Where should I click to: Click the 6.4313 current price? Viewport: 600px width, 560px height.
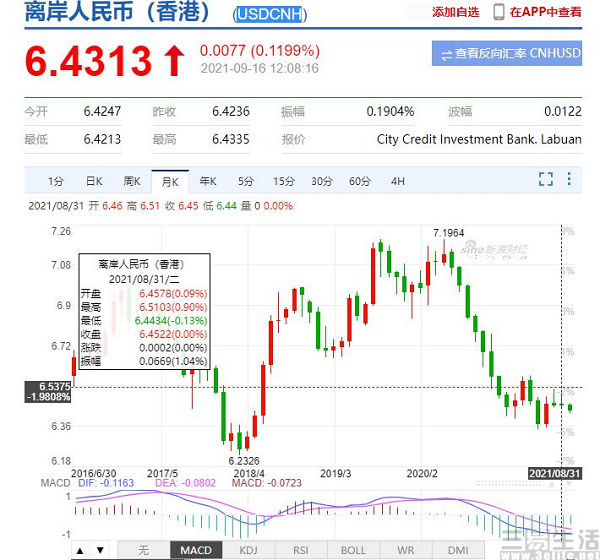coord(88,61)
